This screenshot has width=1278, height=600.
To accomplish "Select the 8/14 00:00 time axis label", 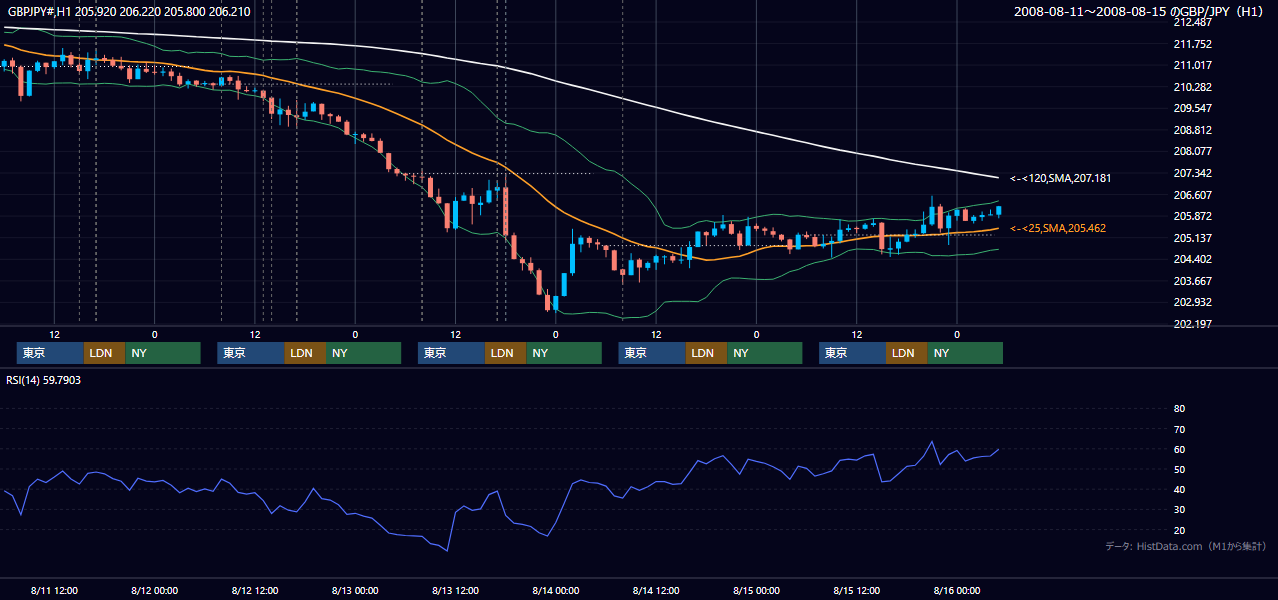I will [x=556, y=591].
